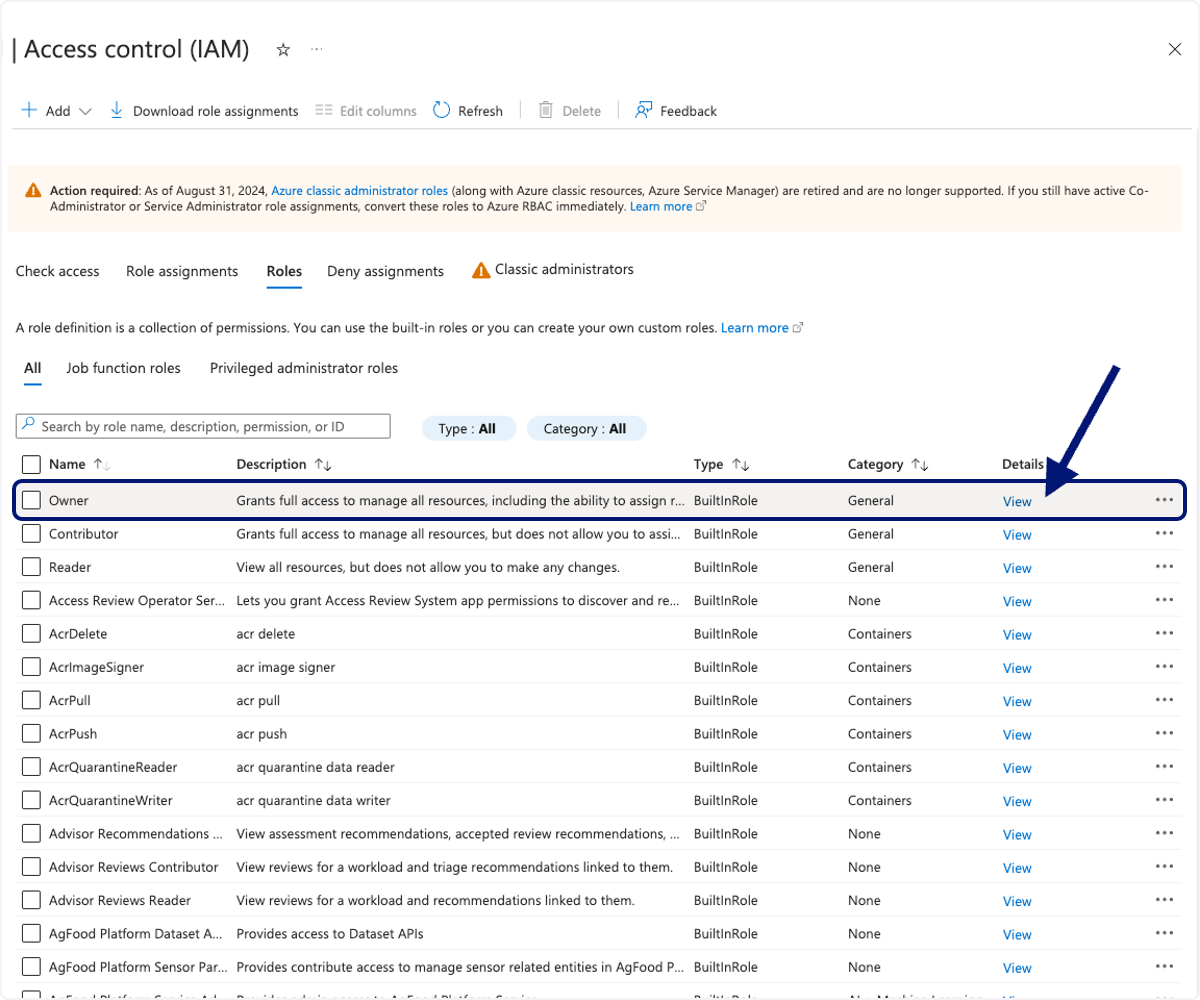
Task: Select the Roles tab
Action: [284, 271]
